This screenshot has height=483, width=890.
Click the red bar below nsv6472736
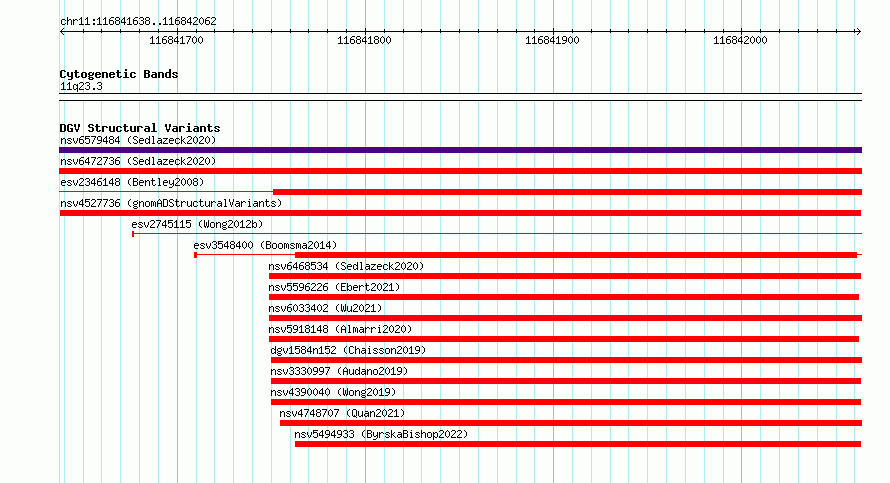[460, 171]
